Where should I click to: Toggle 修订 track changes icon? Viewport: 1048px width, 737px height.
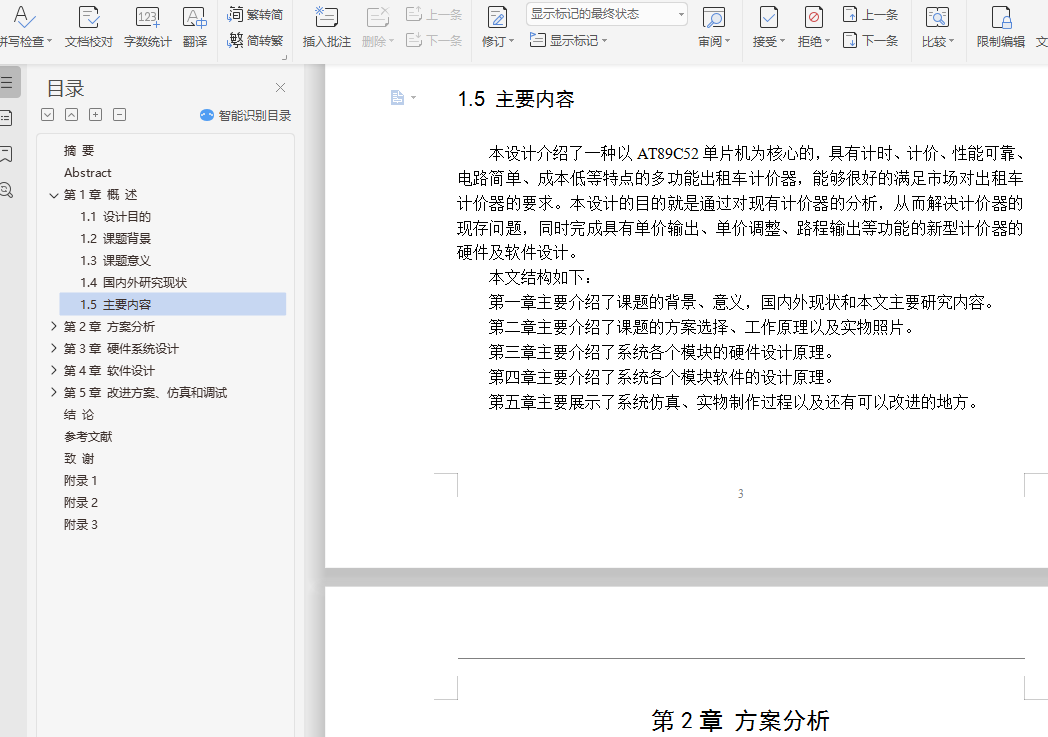pos(497,17)
